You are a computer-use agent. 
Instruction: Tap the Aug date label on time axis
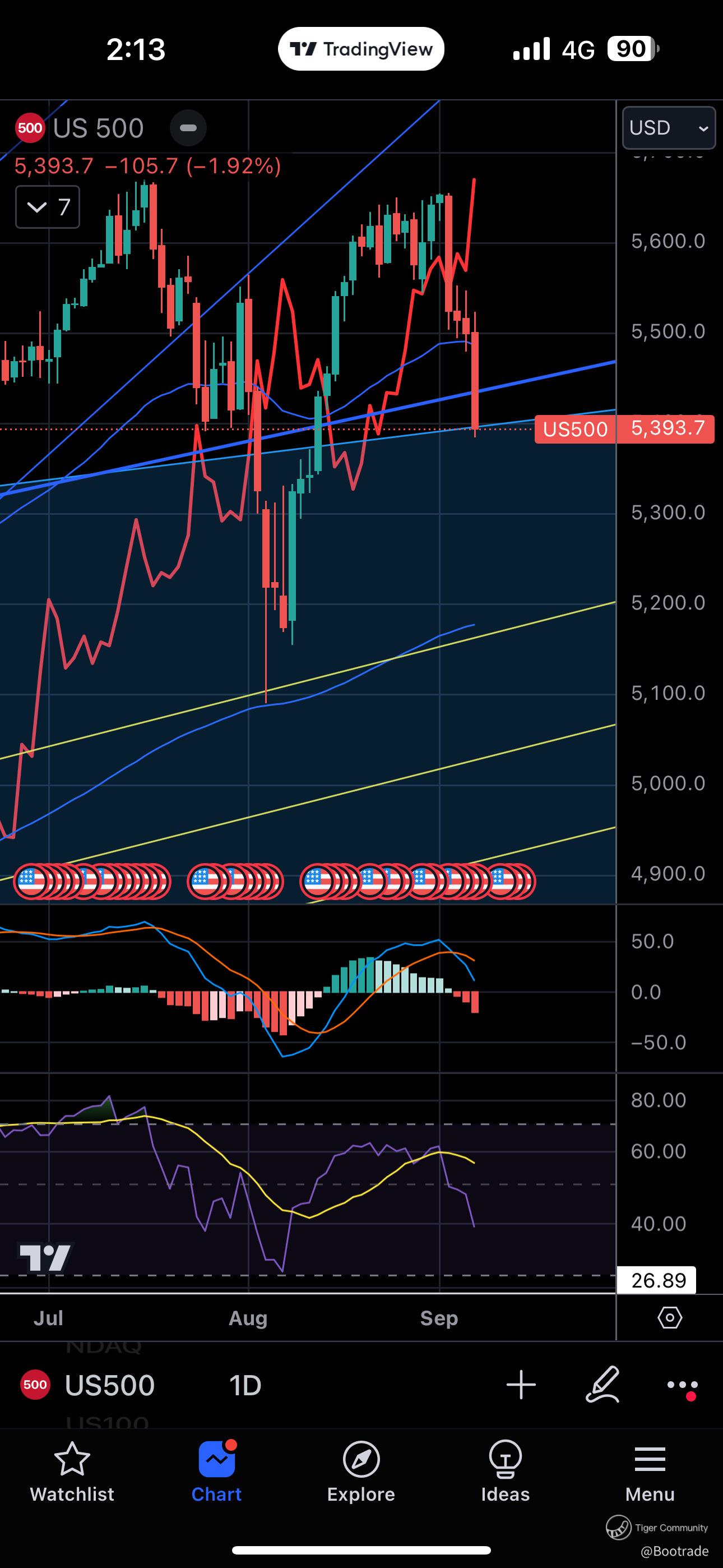point(248,1318)
